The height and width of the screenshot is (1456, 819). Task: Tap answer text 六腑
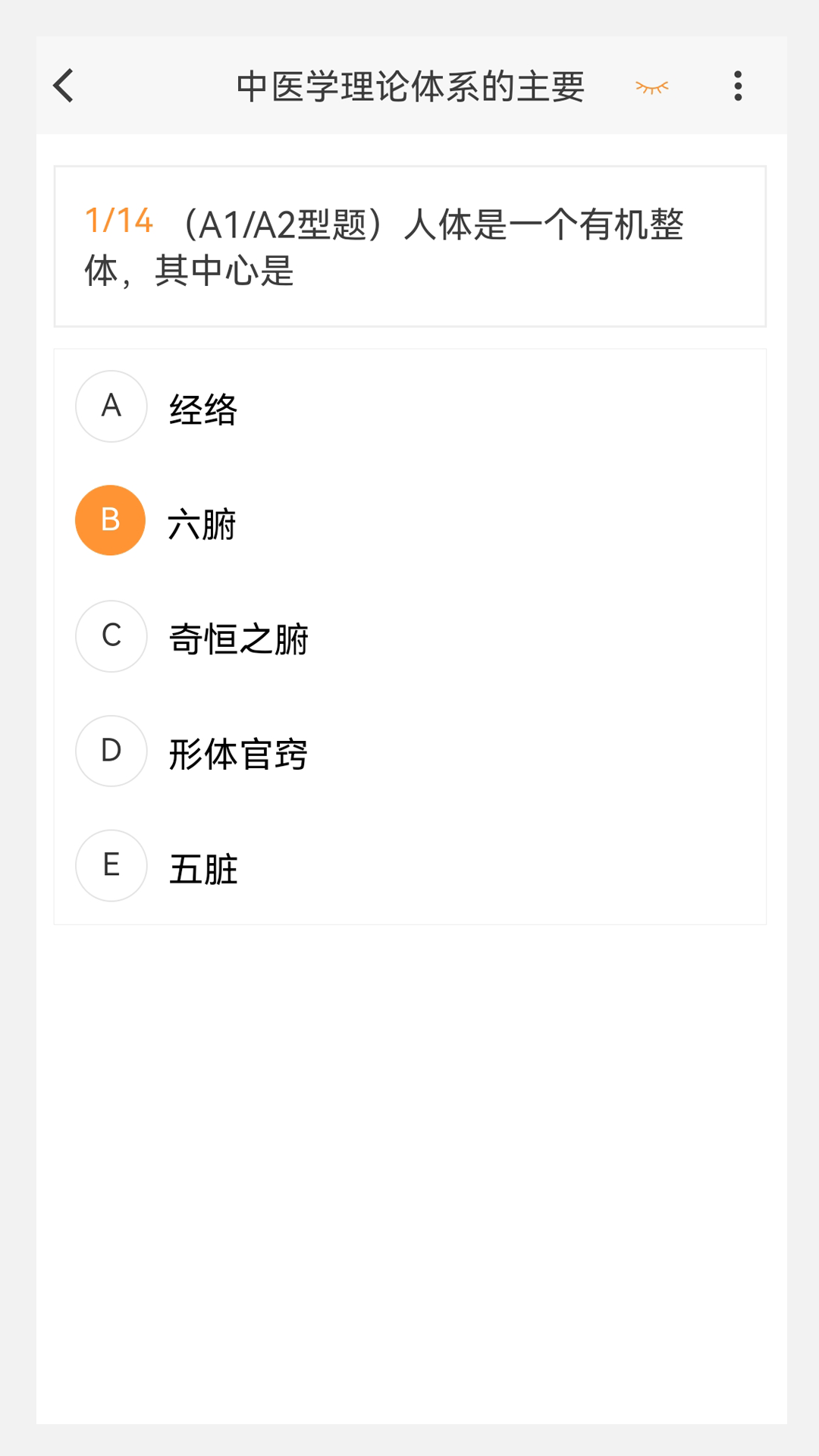(x=202, y=525)
